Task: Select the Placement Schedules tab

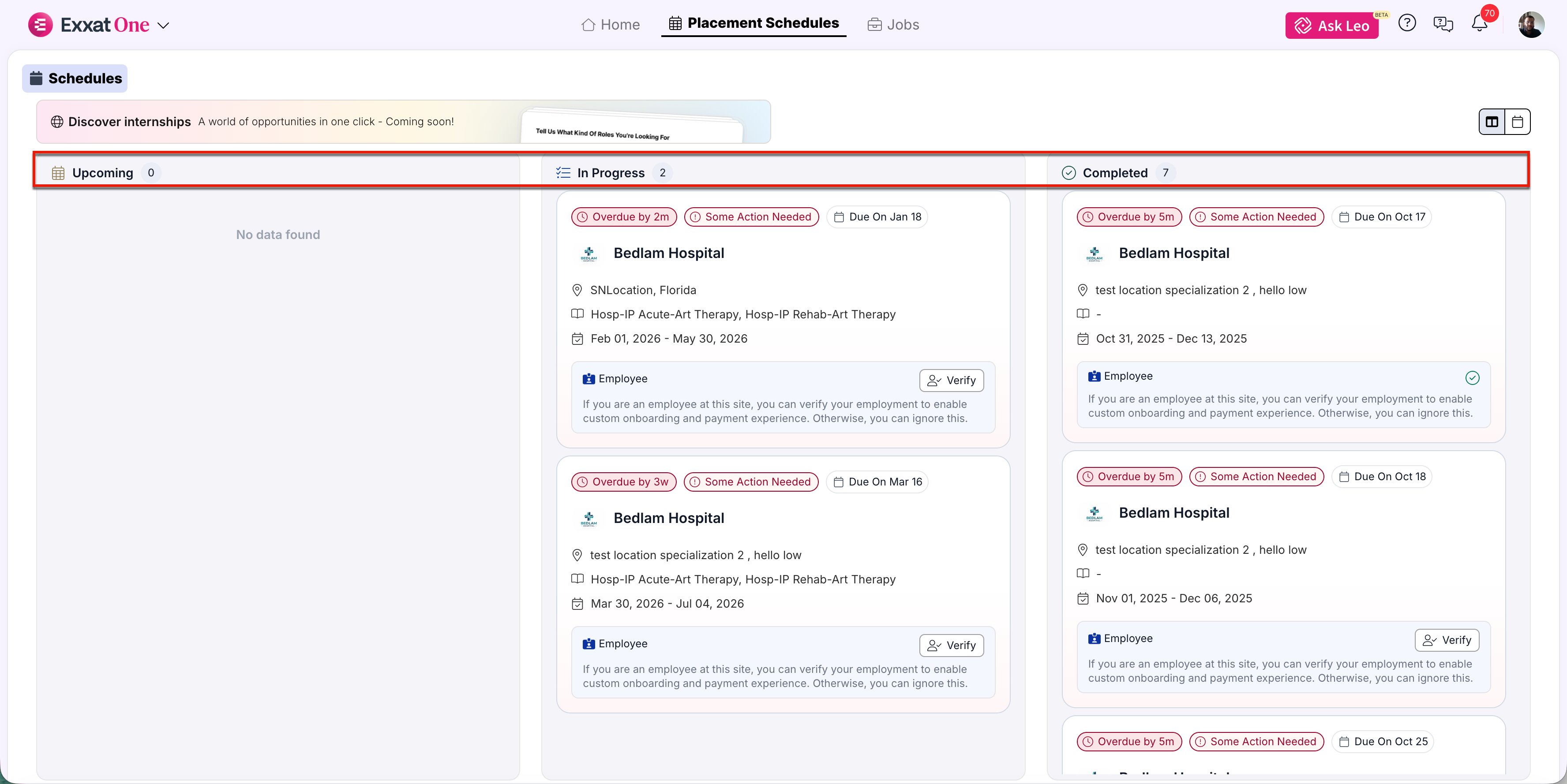Action: tap(754, 23)
